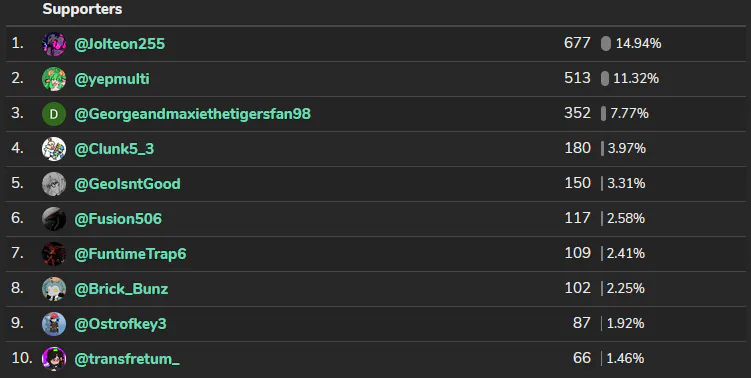The width and height of the screenshot is (751, 378).
Task: Open the Ostrofkey3 avatar
Action: pyautogui.click(x=54, y=324)
